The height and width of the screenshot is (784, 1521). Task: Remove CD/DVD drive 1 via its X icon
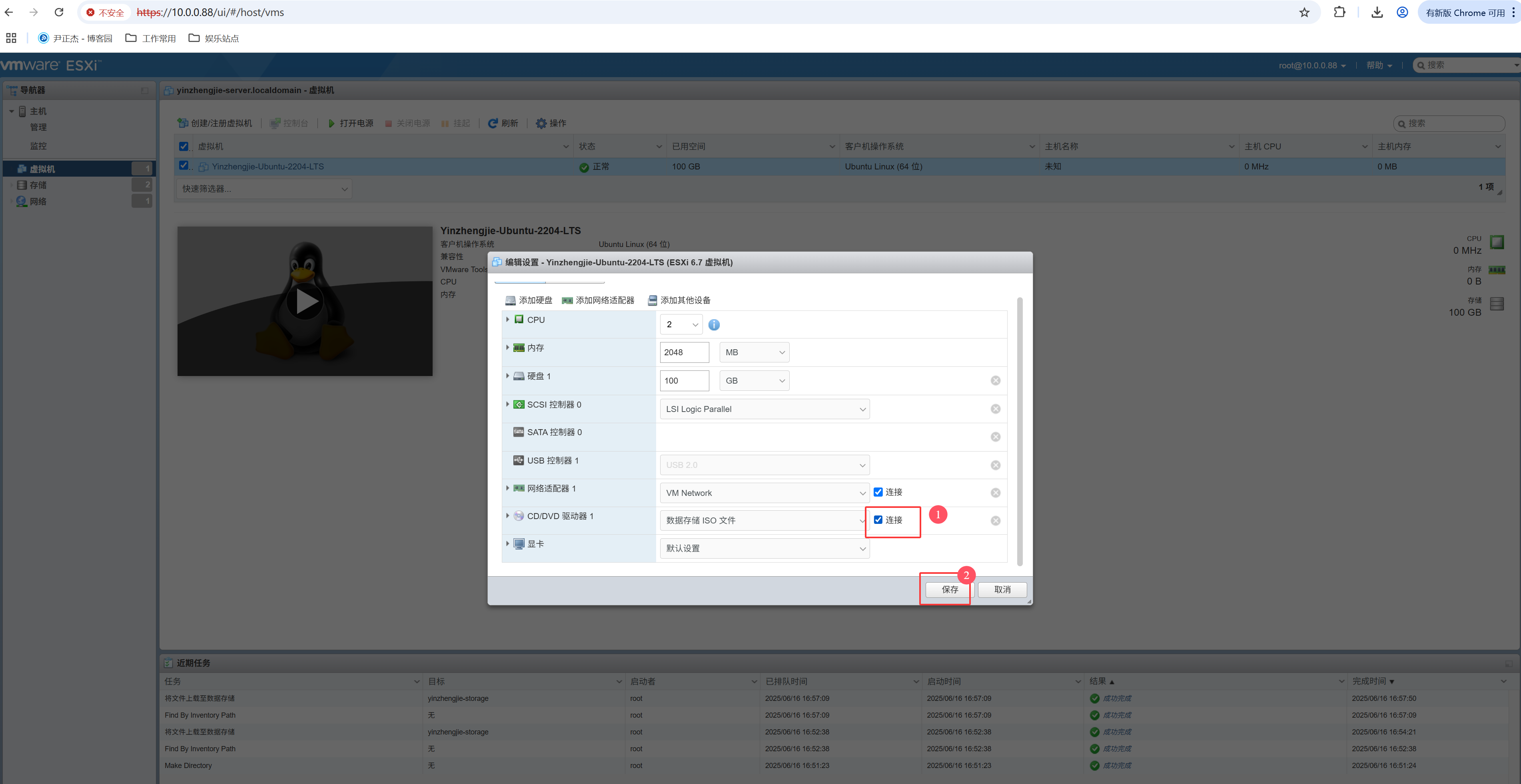[995, 520]
